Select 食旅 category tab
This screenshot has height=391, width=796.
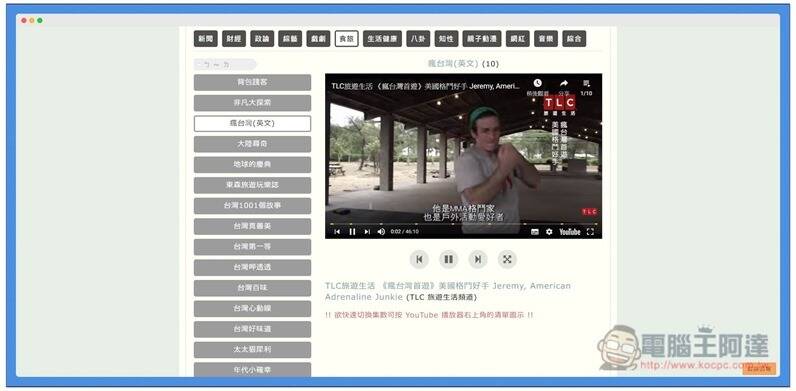point(347,39)
